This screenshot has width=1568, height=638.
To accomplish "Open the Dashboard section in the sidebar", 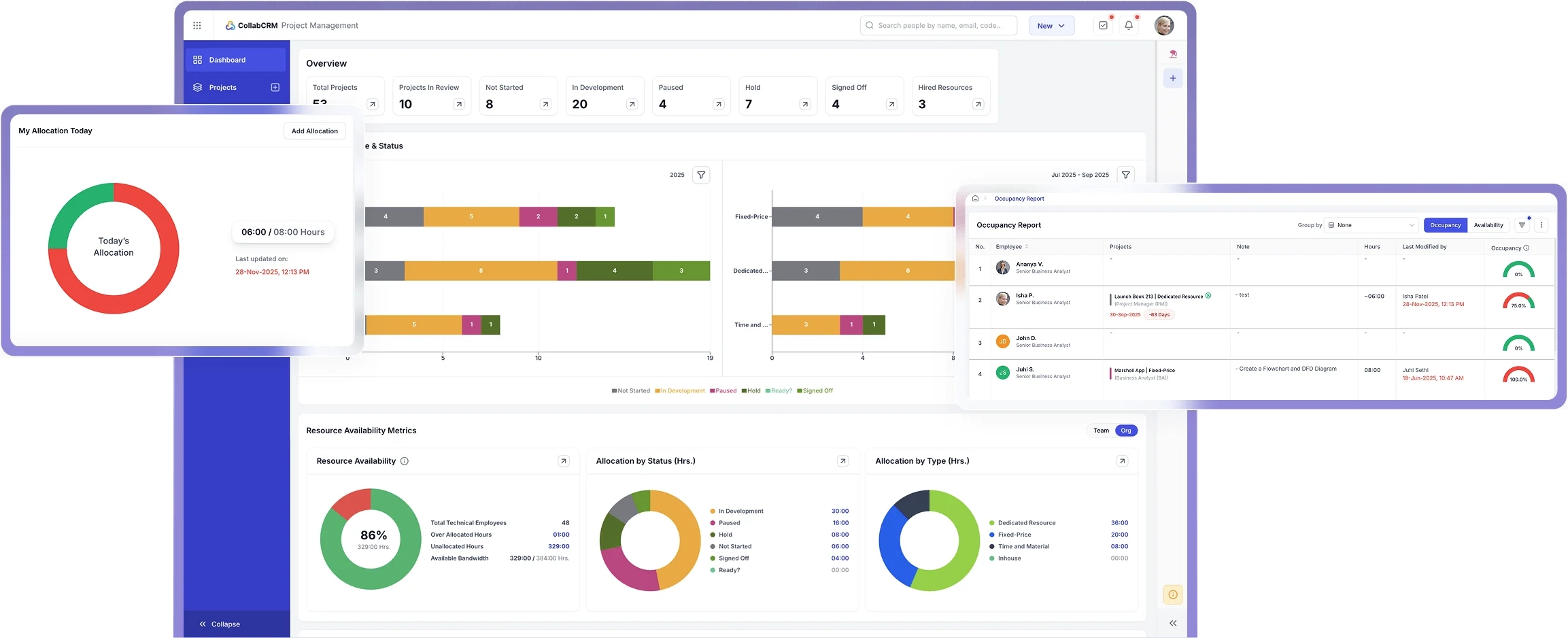I will point(226,60).
